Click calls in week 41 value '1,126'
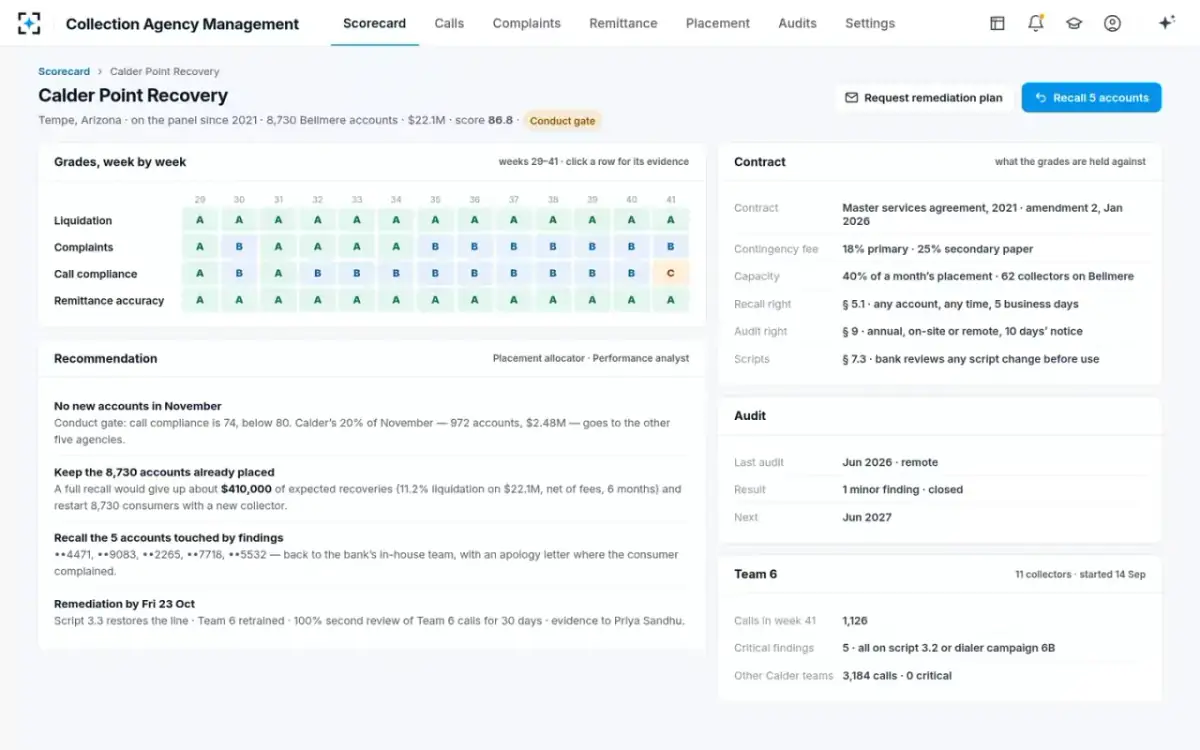 (857, 621)
